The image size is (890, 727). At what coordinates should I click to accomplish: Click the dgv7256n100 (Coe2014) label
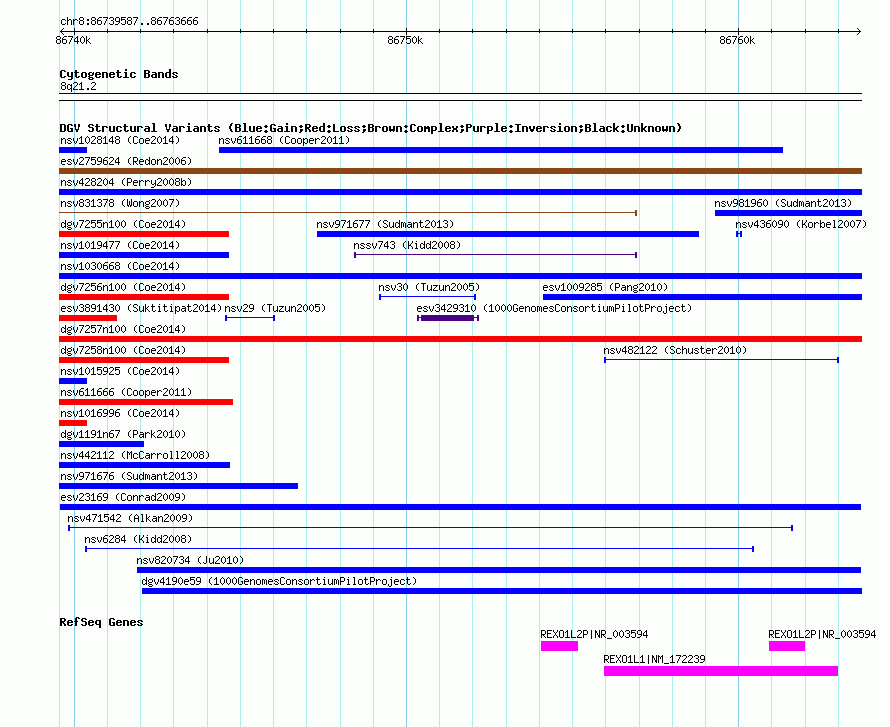(x=123, y=287)
